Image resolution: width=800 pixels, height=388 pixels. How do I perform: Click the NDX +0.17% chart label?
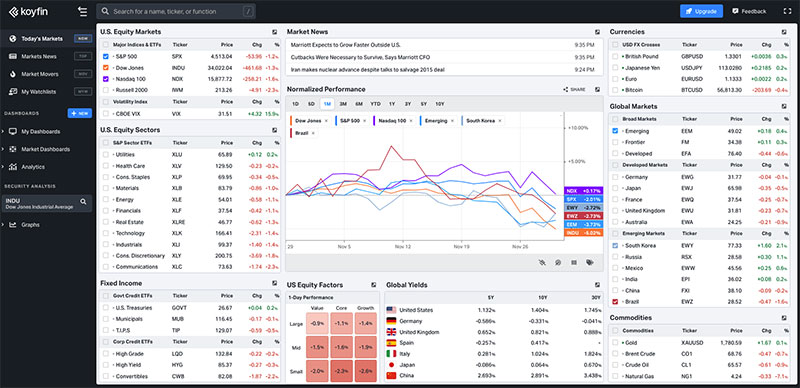pyautogui.click(x=584, y=190)
